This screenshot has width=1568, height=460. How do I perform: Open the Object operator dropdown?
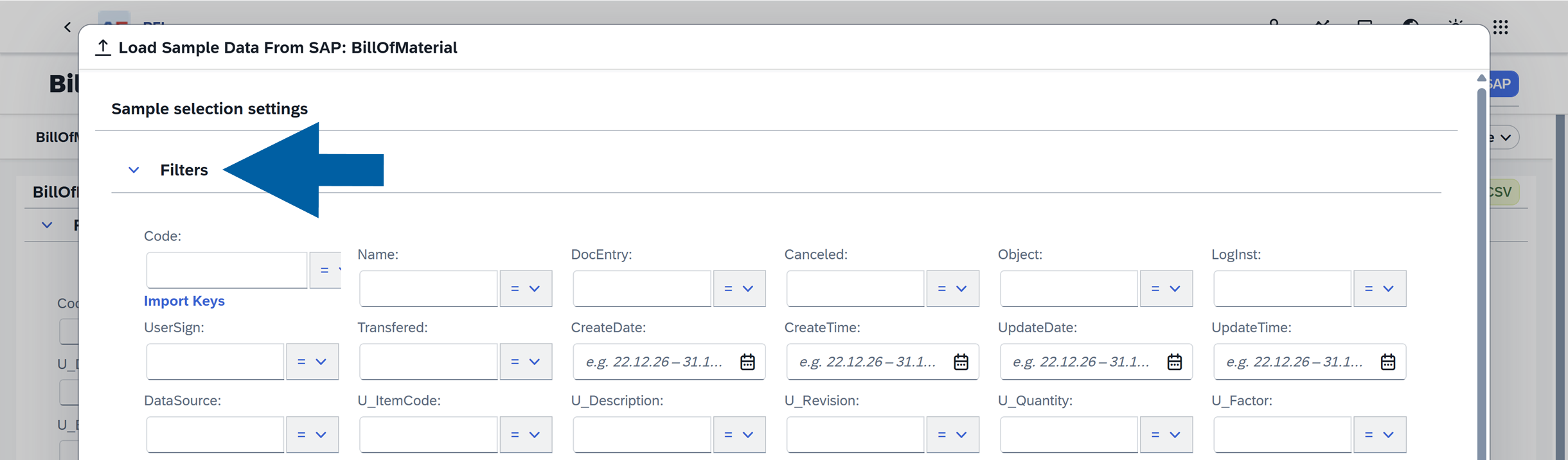[x=1166, y=288]
